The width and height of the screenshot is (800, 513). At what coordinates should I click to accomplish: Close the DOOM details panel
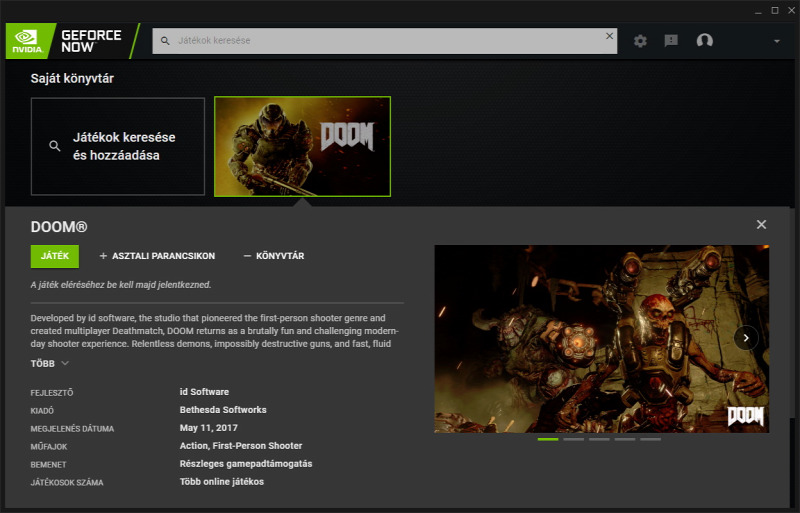761,225
